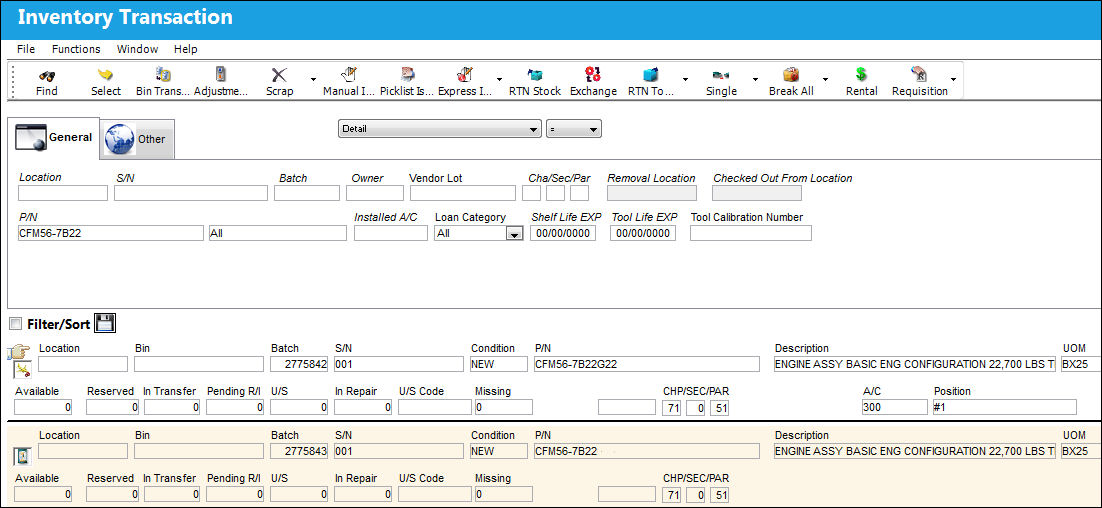
Task: Click the field showing All beside P/N
Action: pos(278,233)
